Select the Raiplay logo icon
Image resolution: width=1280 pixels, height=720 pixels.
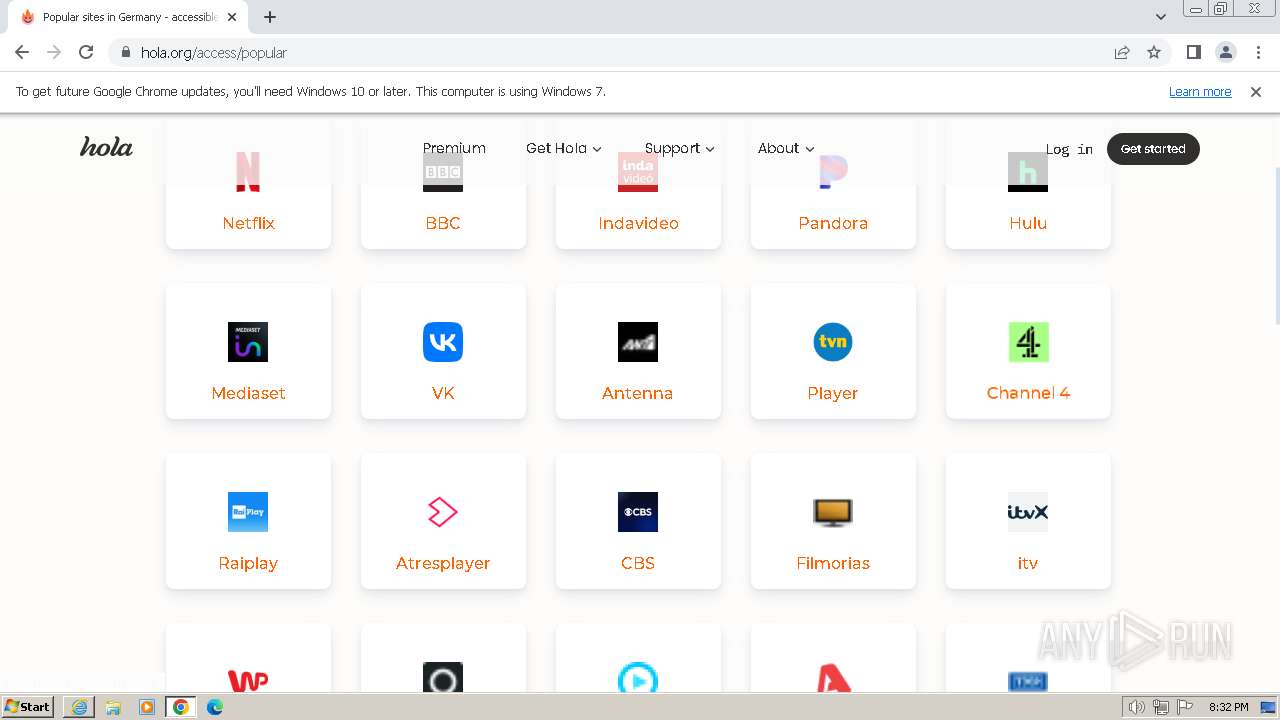(x=248, y=512)
